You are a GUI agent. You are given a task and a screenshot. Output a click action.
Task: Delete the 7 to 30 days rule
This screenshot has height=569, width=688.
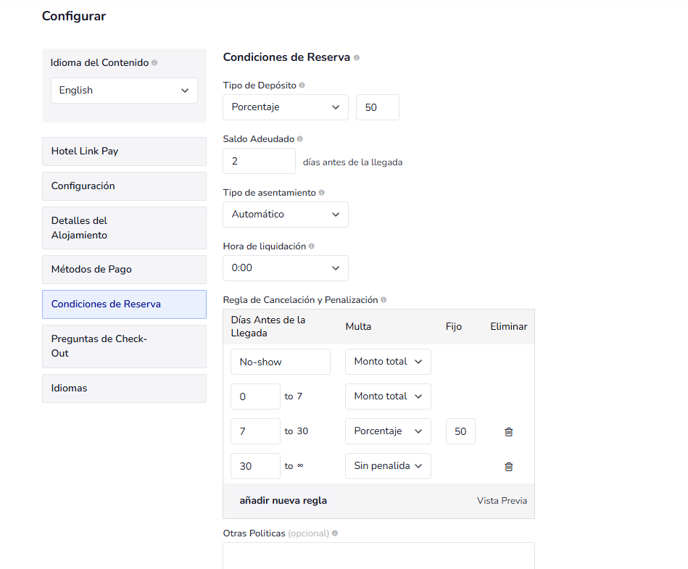(x=508, y=432)
